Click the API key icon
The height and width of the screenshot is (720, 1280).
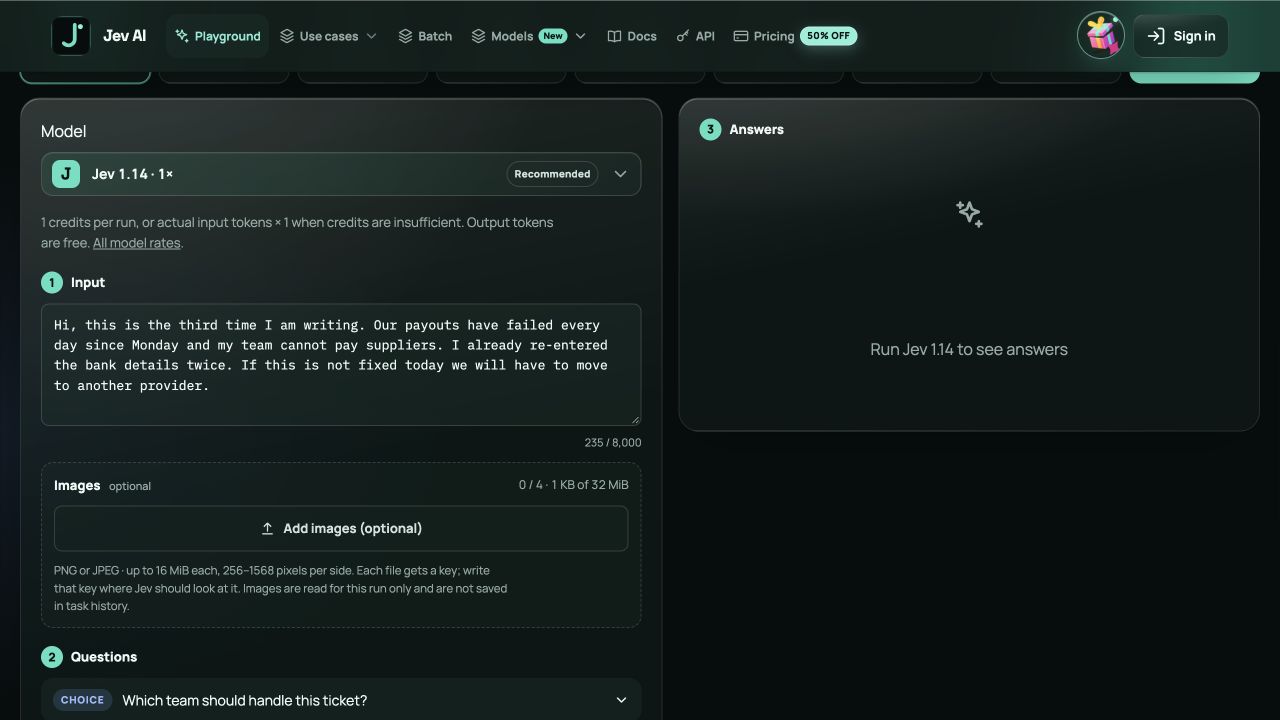[683, 36]
